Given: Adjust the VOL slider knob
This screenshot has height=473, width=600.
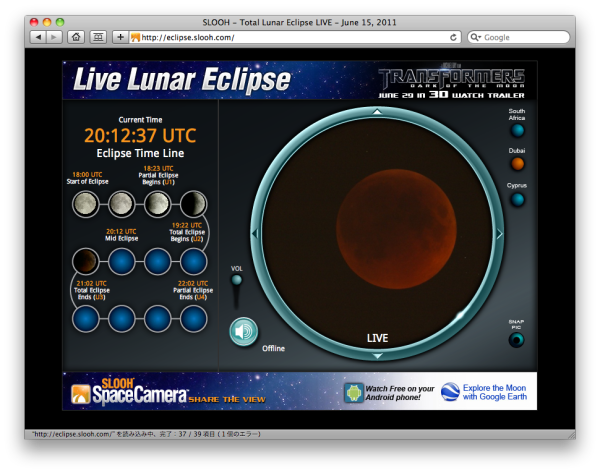Looking at the screenshot, I should 236,280.
